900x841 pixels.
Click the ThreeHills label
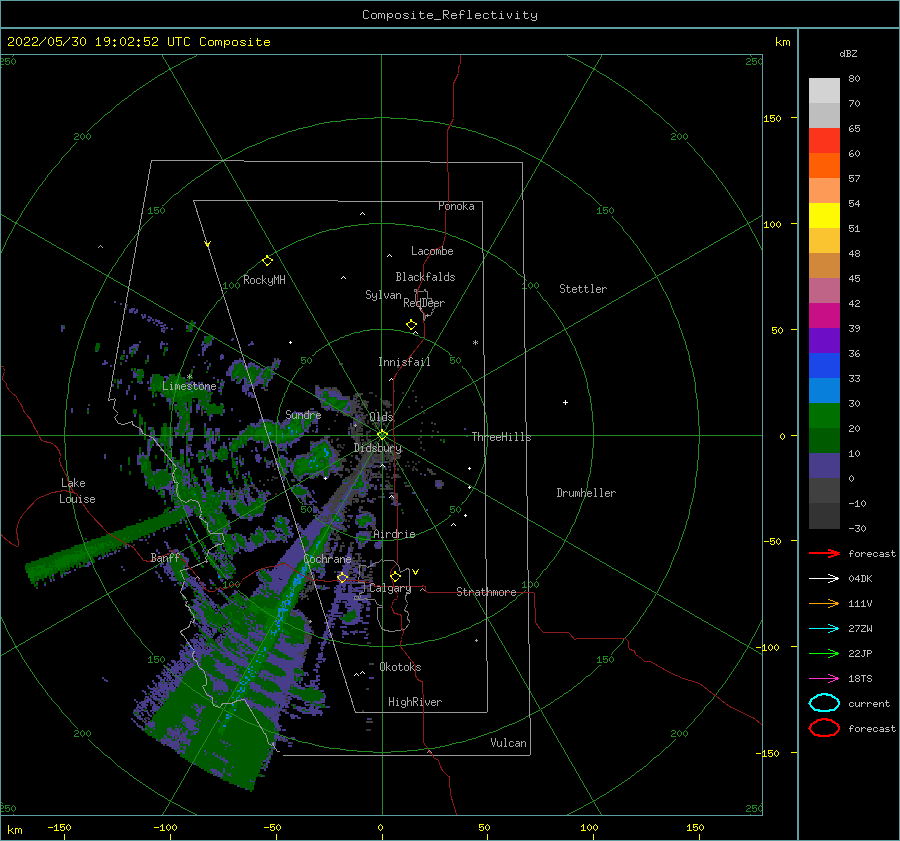[501, 437]
